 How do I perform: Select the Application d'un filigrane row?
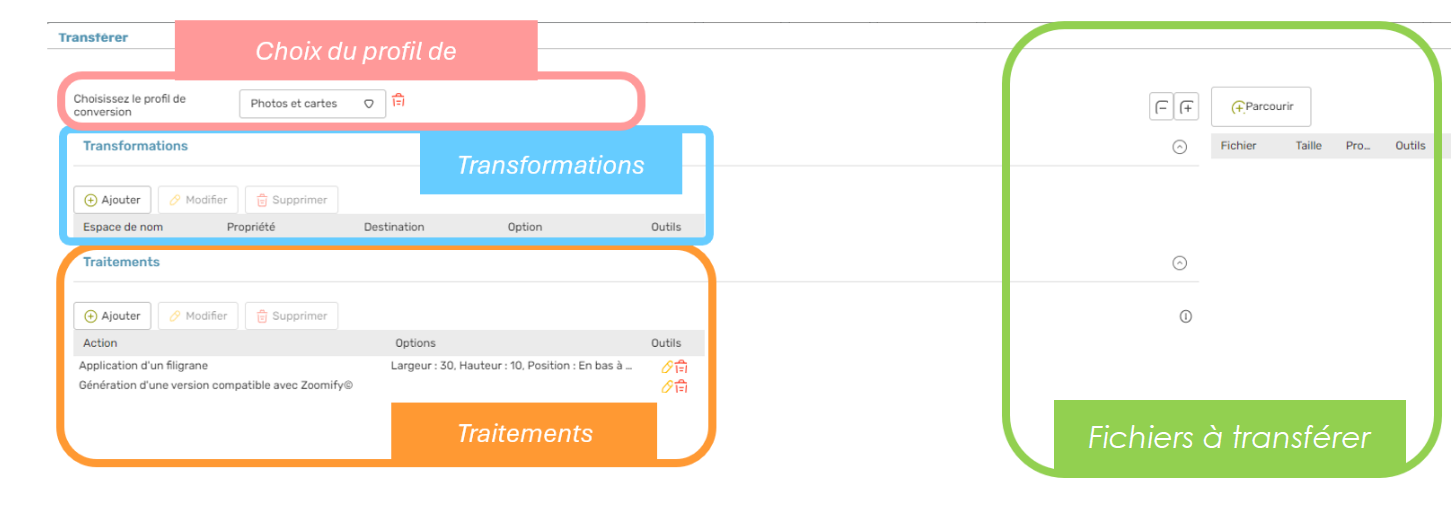click(389, 366)
